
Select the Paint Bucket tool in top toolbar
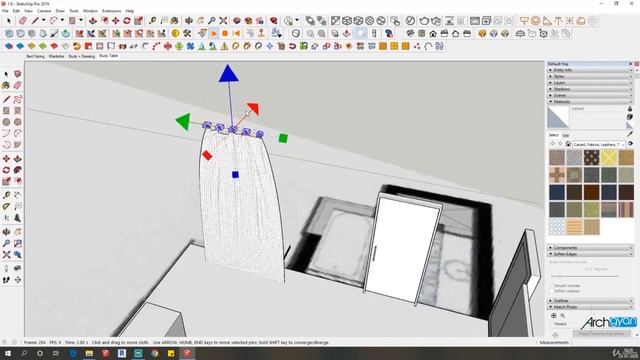tap(175, 20)
